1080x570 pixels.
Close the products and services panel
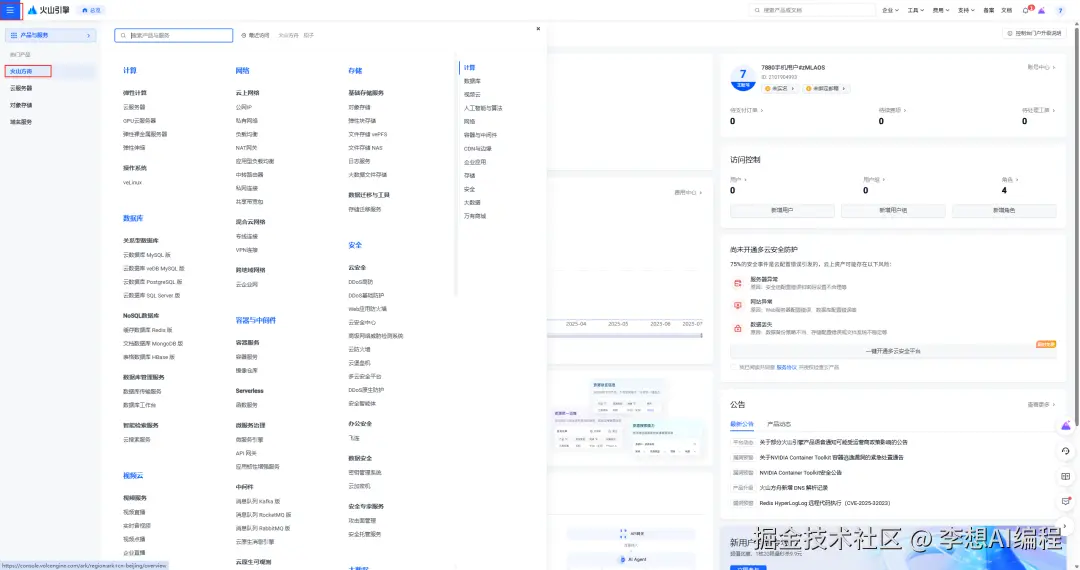click(538, 29)
